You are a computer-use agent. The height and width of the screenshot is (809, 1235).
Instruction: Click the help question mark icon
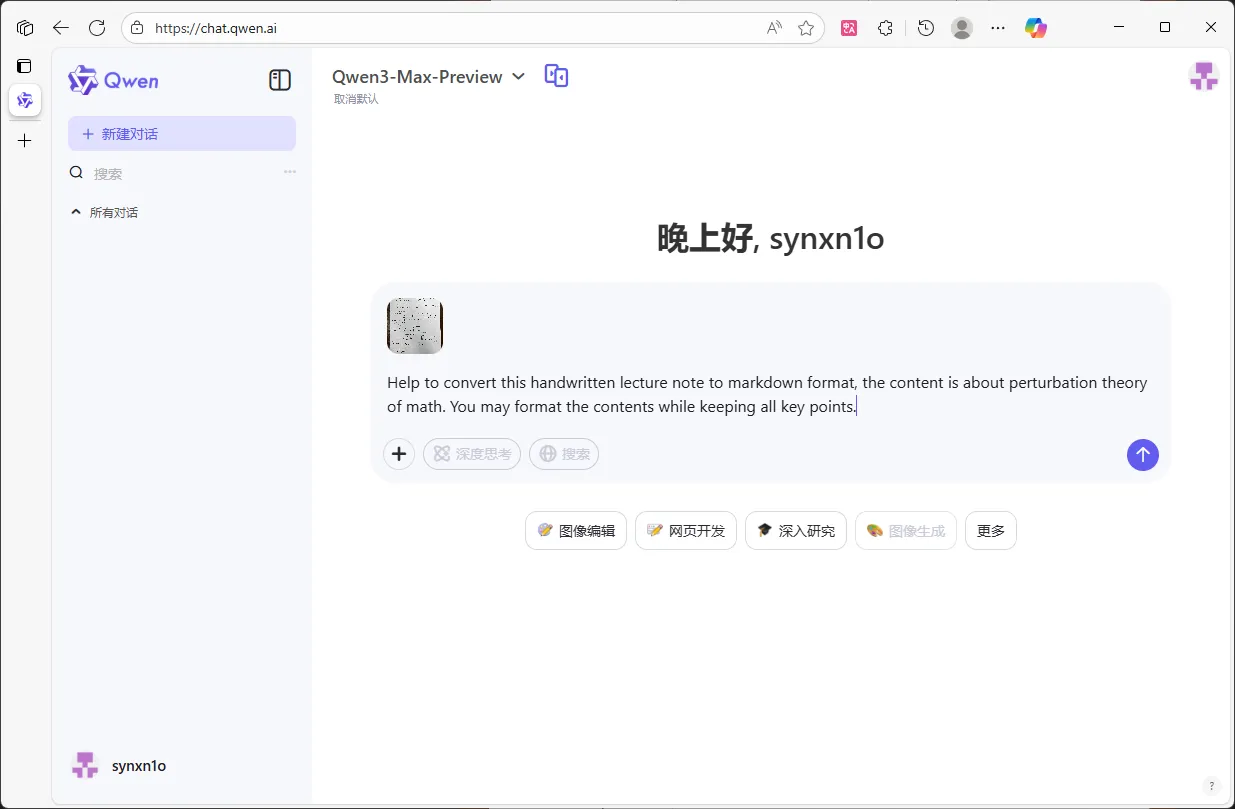point(1211,786)
